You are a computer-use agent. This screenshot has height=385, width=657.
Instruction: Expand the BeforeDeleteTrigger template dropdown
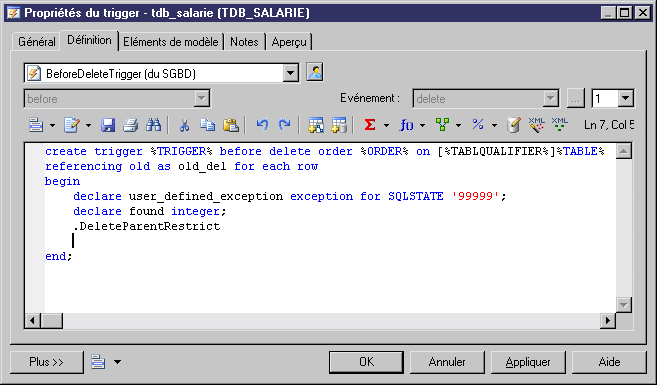290,74
